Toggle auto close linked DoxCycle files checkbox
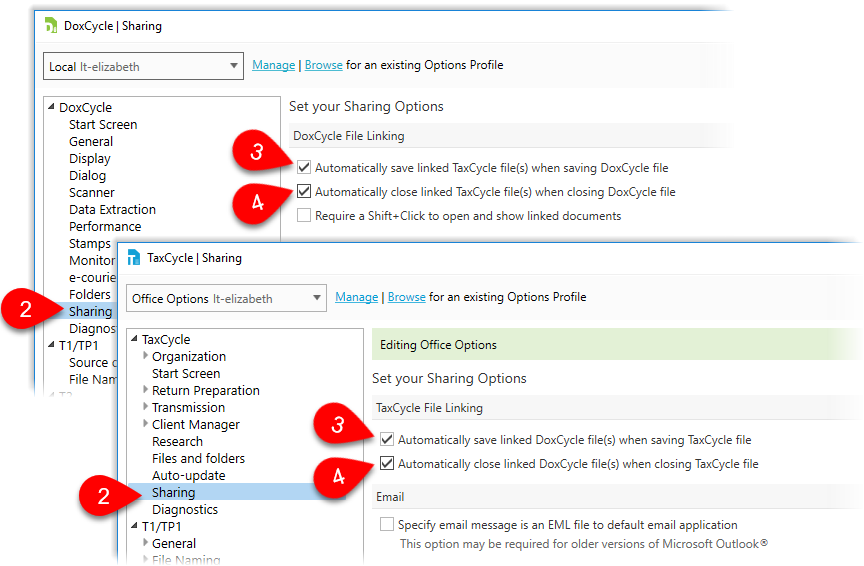 click(x=387, y=463)
